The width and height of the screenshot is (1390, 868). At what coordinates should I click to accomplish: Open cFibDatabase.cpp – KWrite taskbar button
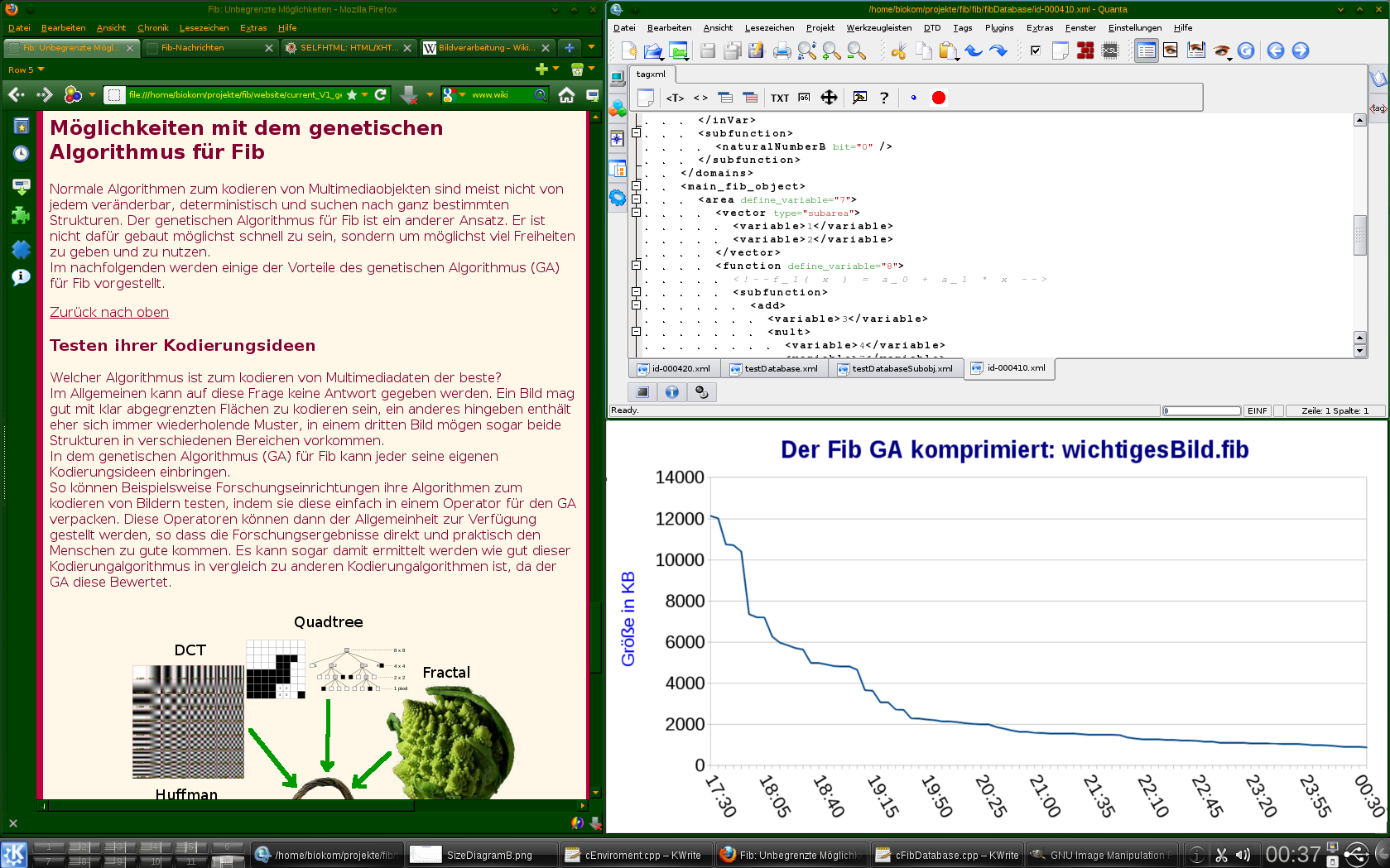click(947, 855)
